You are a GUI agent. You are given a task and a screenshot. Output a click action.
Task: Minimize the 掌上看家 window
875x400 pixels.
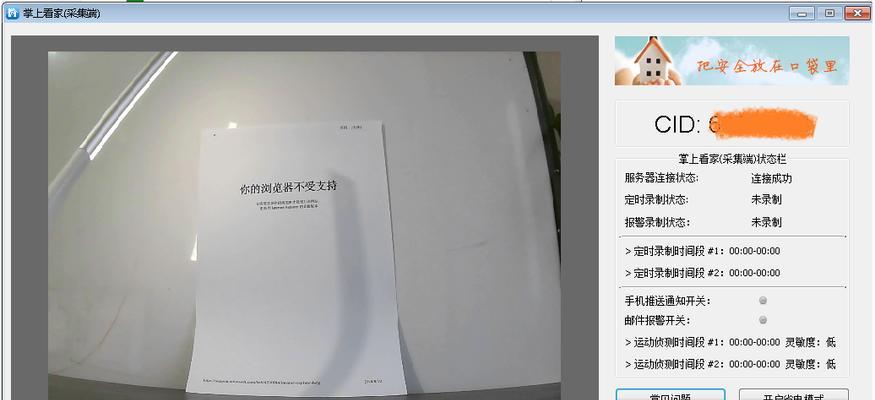[802, 13]
